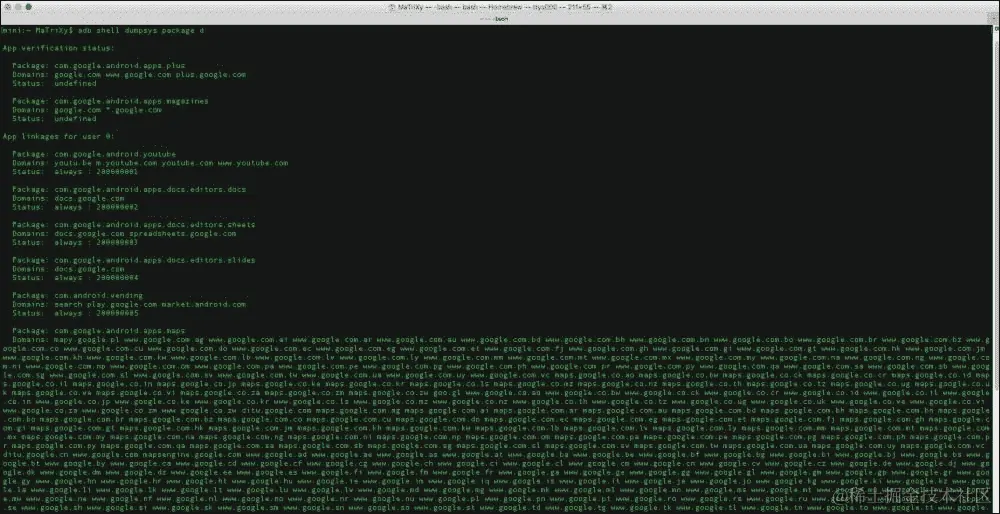Click the domains line containing market.android.com

129,305
